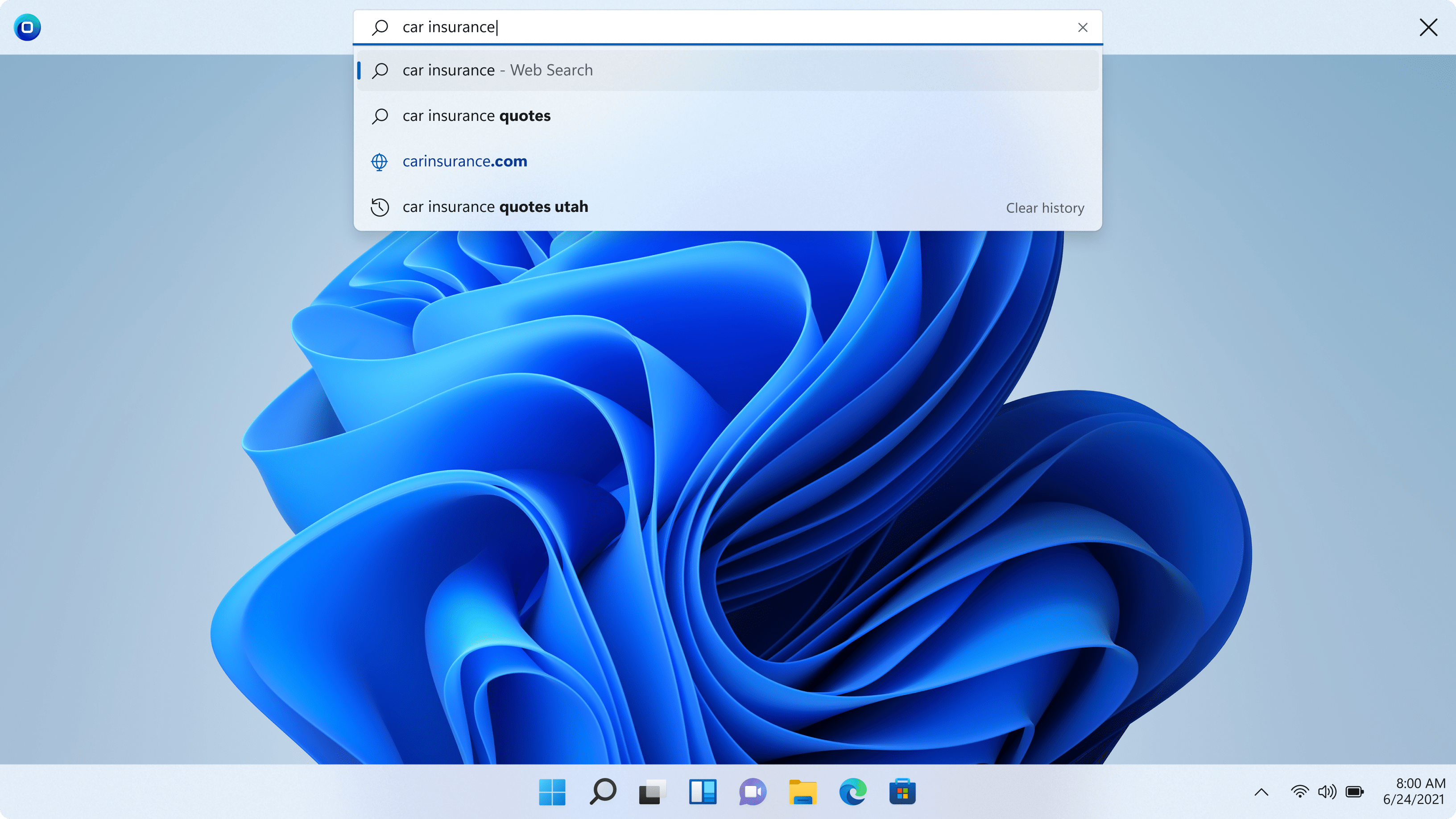
Task: Launch the Chat app from taskbar
Action: point(752,791)
